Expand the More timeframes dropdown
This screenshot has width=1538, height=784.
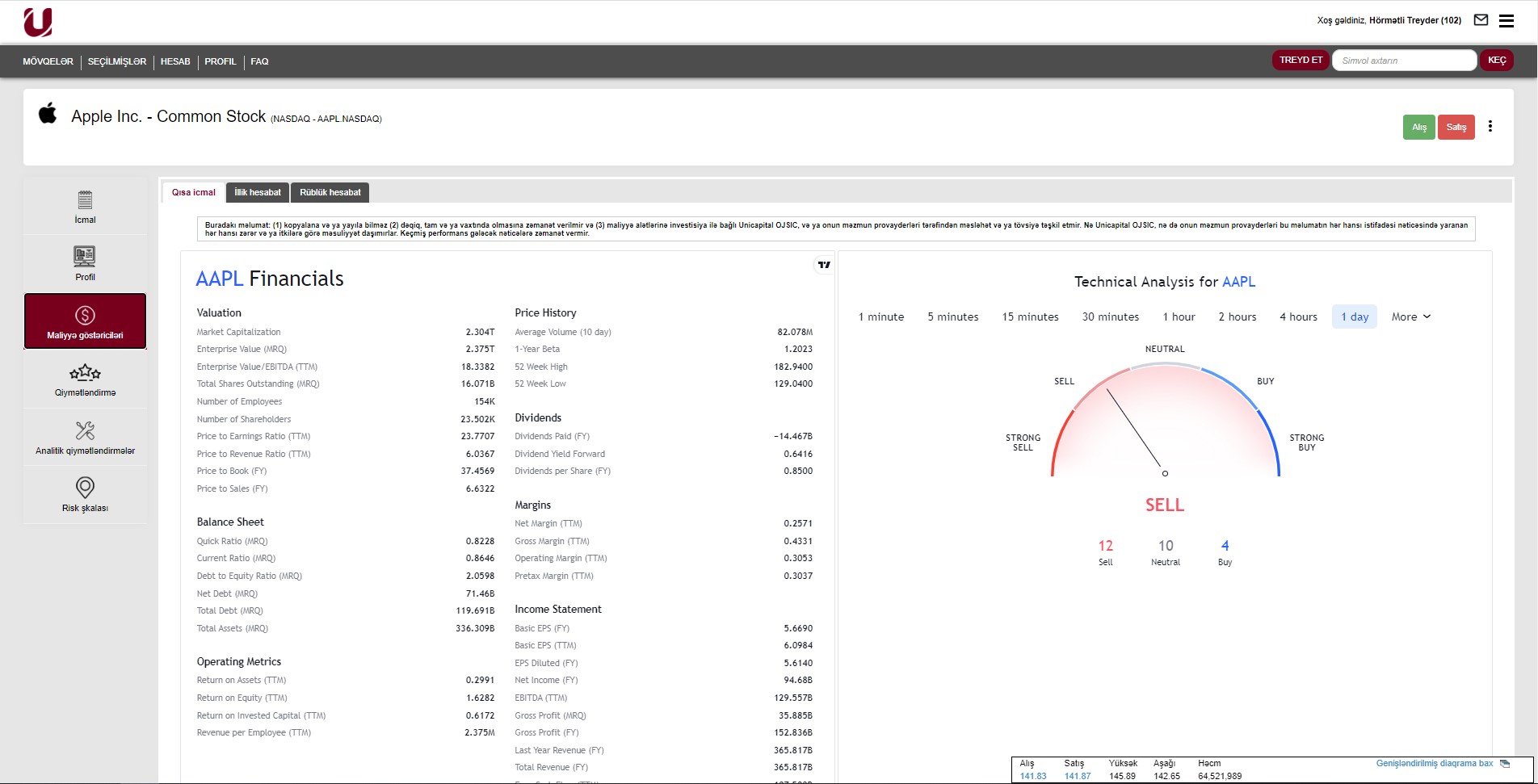click(1410, 317)
